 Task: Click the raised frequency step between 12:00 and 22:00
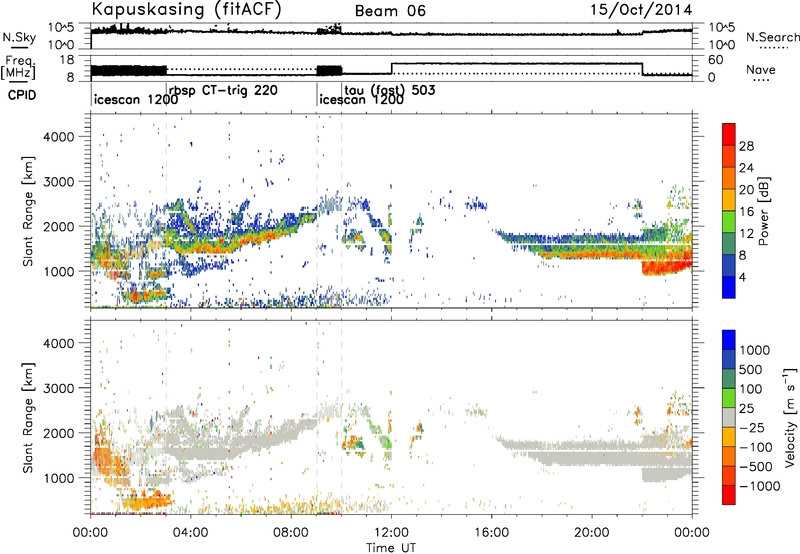(x=517, y=64)
